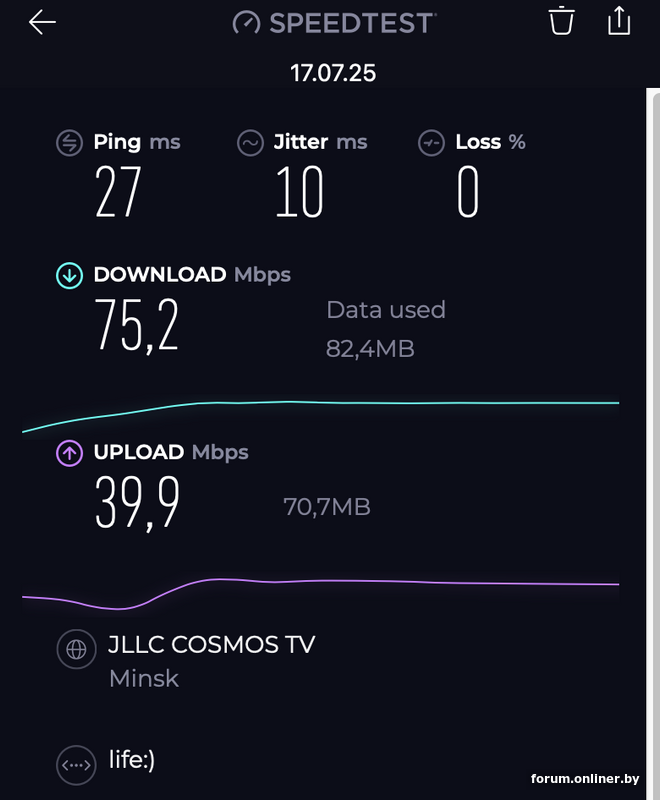Delete this result with trash icon
Viewport: 660px width, 800px height.
click(562, 21)
